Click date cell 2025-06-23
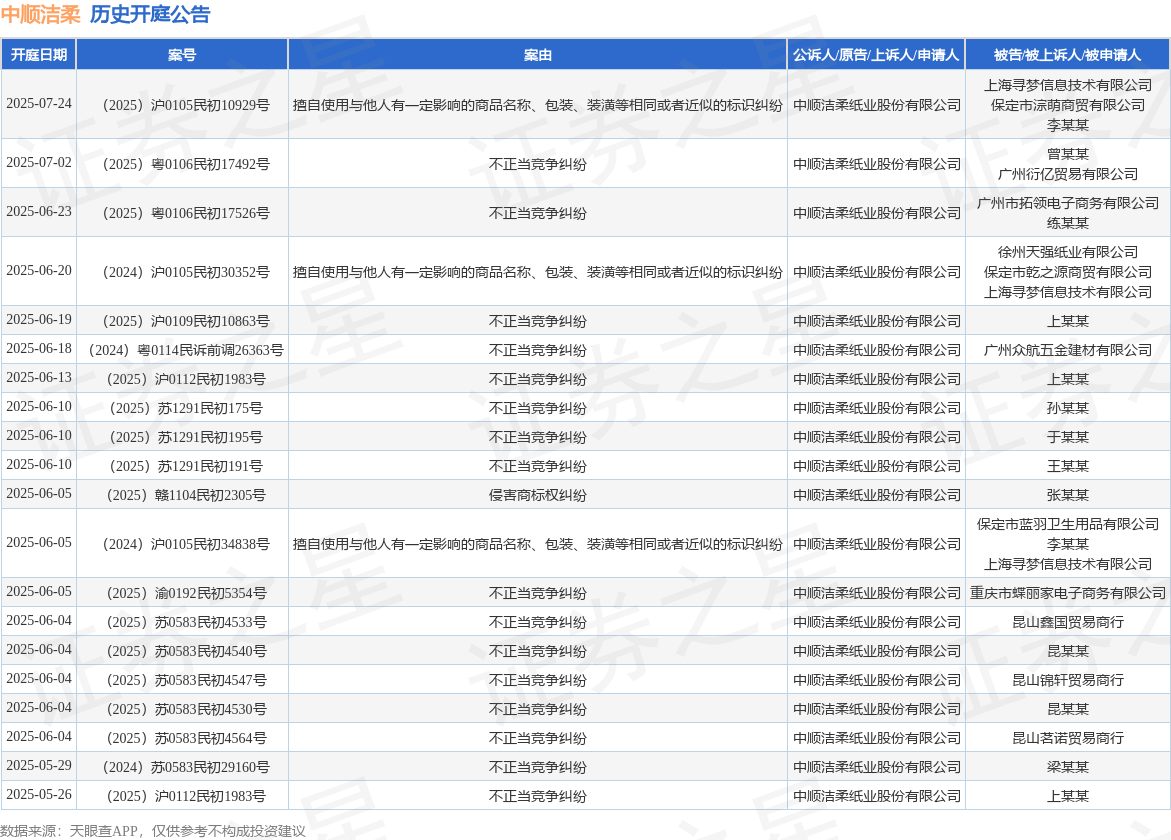Screen dimensions: 1171x840 pos(39,212)
